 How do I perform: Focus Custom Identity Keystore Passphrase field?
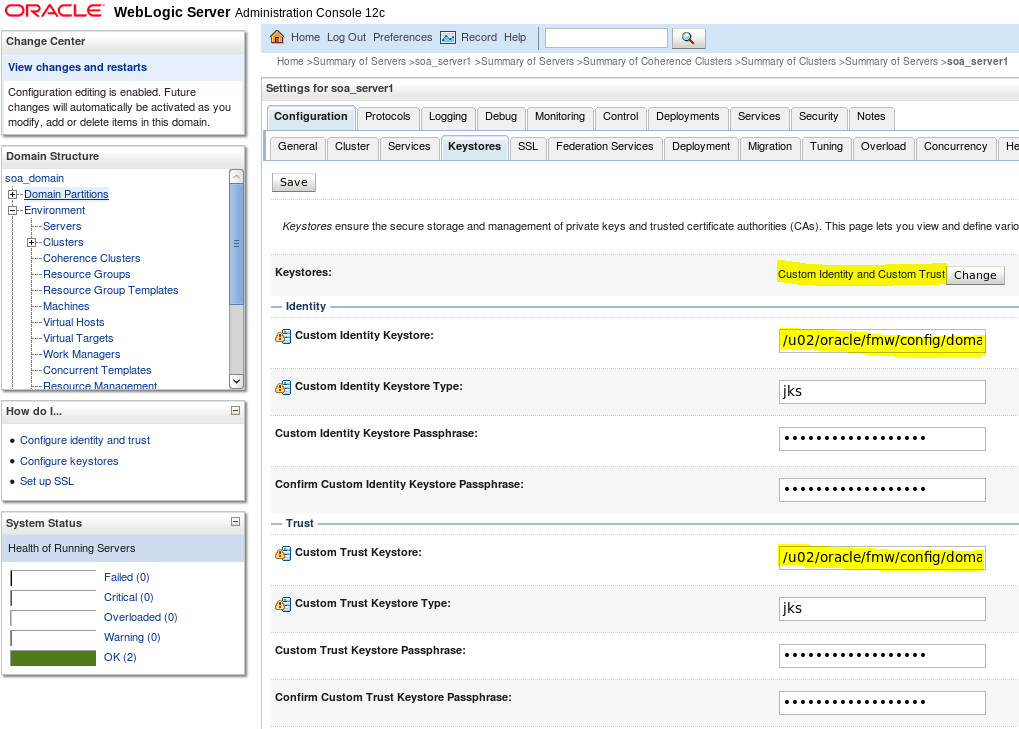pyautogui.click(x=882, y=439)
